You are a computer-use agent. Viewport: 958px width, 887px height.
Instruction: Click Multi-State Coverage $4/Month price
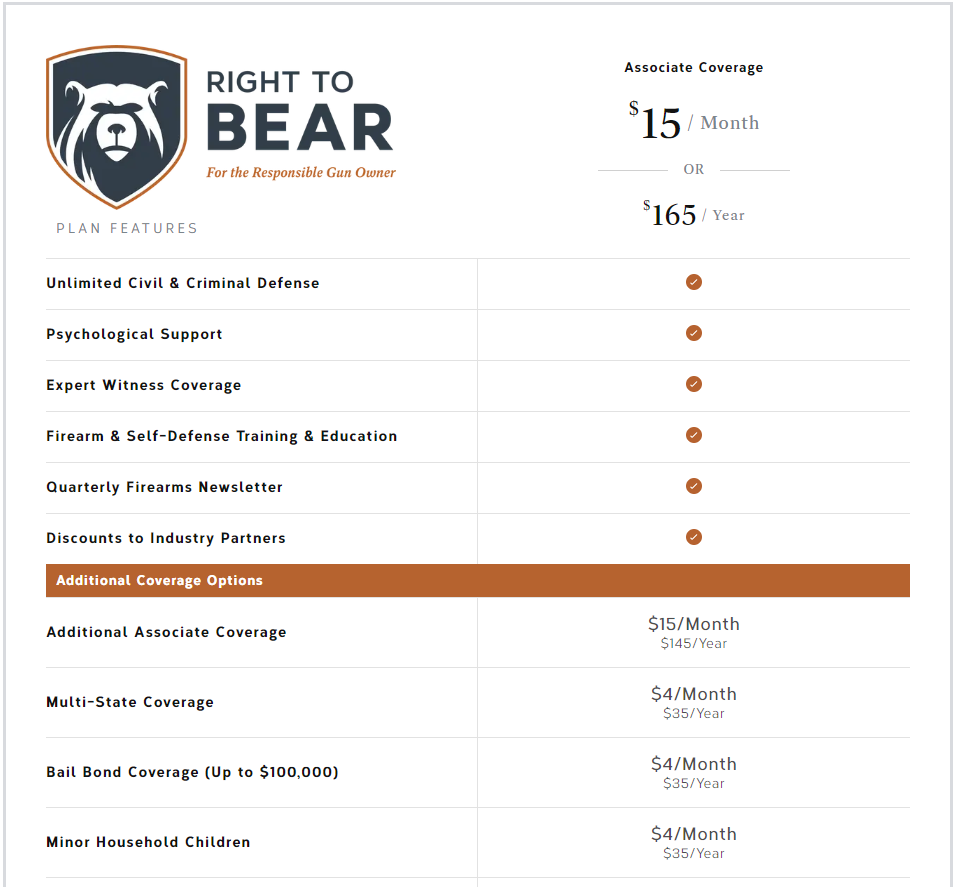[x=693, y=694]
